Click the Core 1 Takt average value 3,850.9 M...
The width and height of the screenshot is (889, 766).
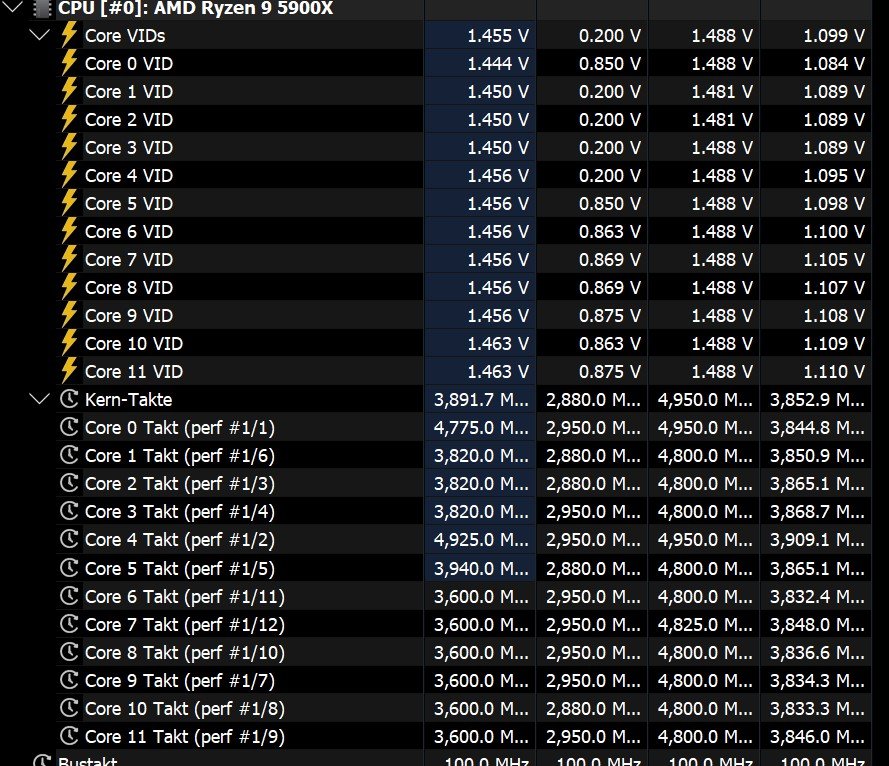(x=817, y=456)
